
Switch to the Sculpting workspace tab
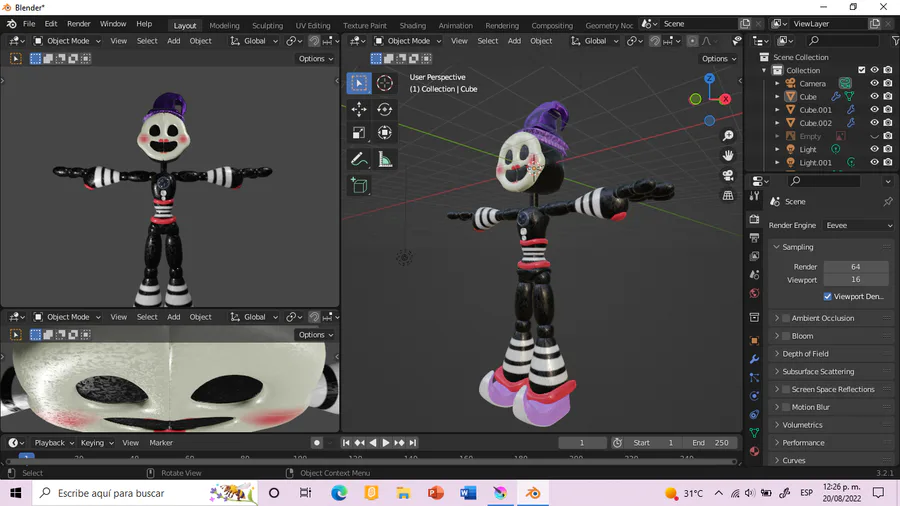(x=267, y=25)
